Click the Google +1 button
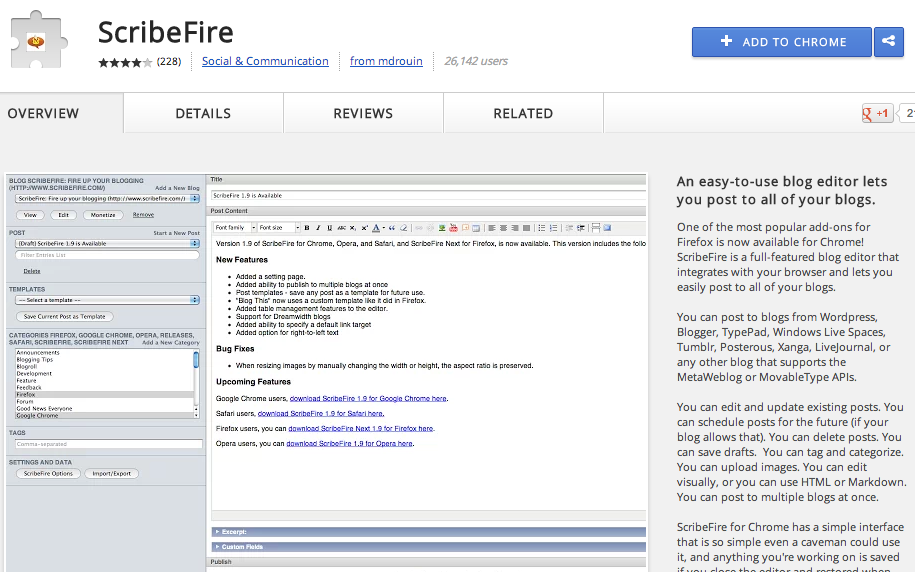 878,113
